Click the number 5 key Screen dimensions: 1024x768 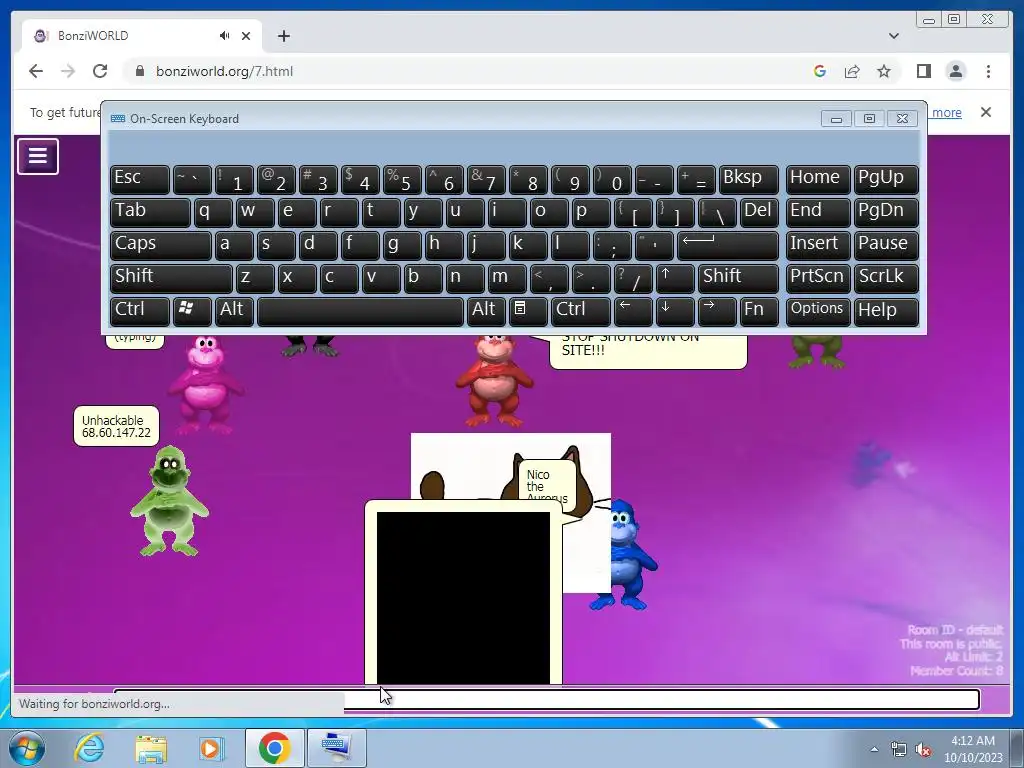pos(402,180)
